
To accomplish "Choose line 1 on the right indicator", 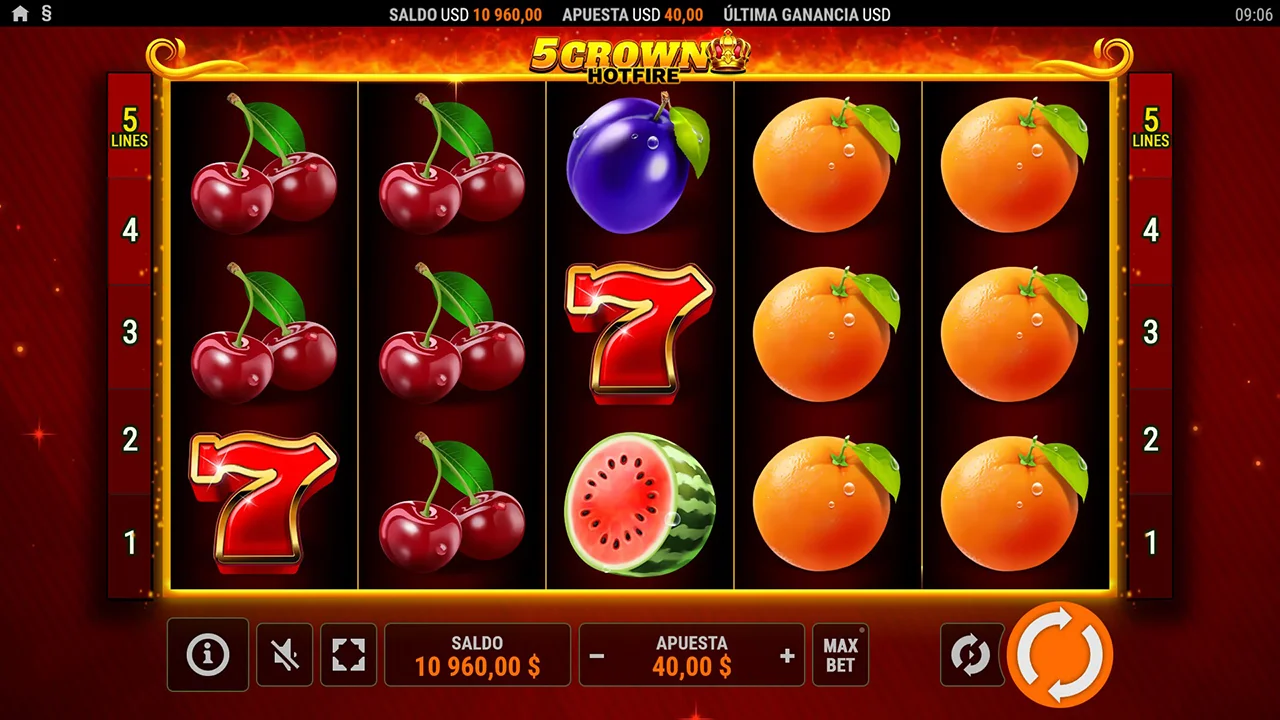I will click(1151, 543).
